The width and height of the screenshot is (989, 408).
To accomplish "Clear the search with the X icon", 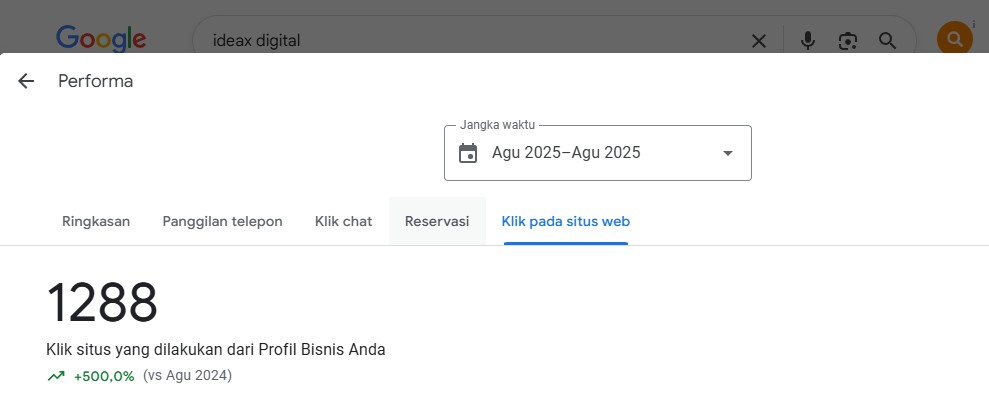I will [759, 41].
